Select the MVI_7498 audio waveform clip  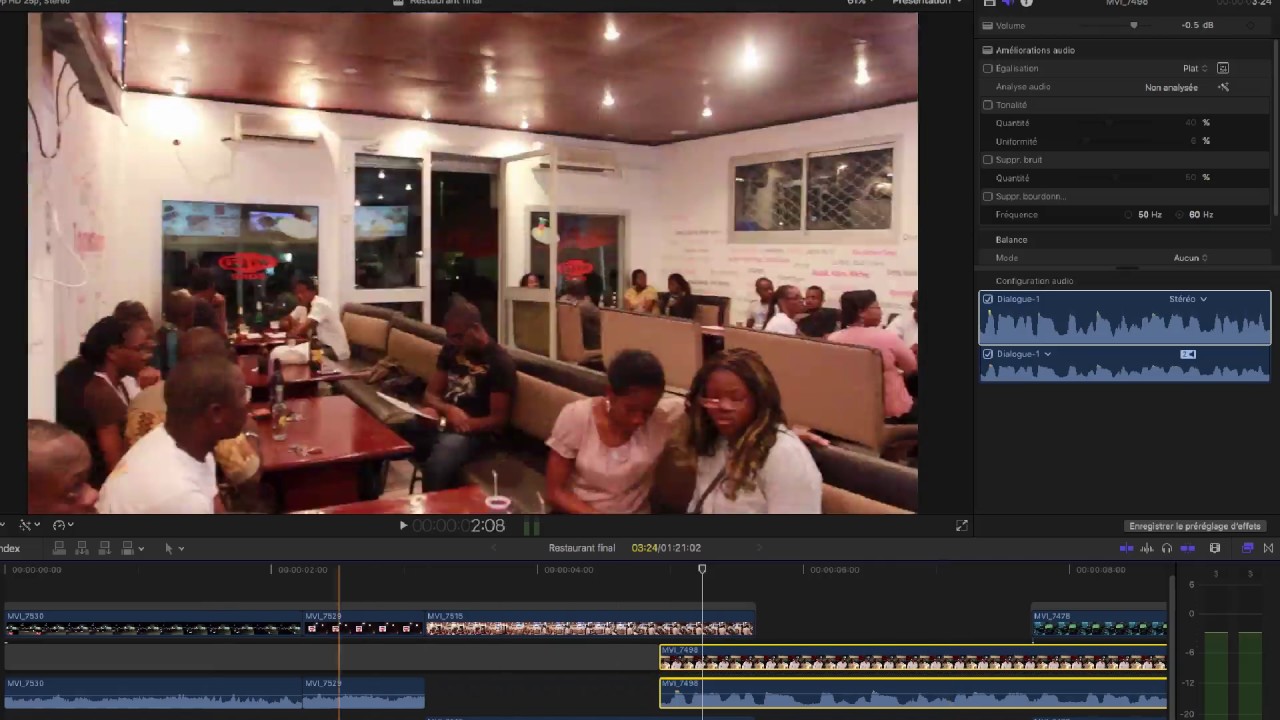tap(913, 693)
